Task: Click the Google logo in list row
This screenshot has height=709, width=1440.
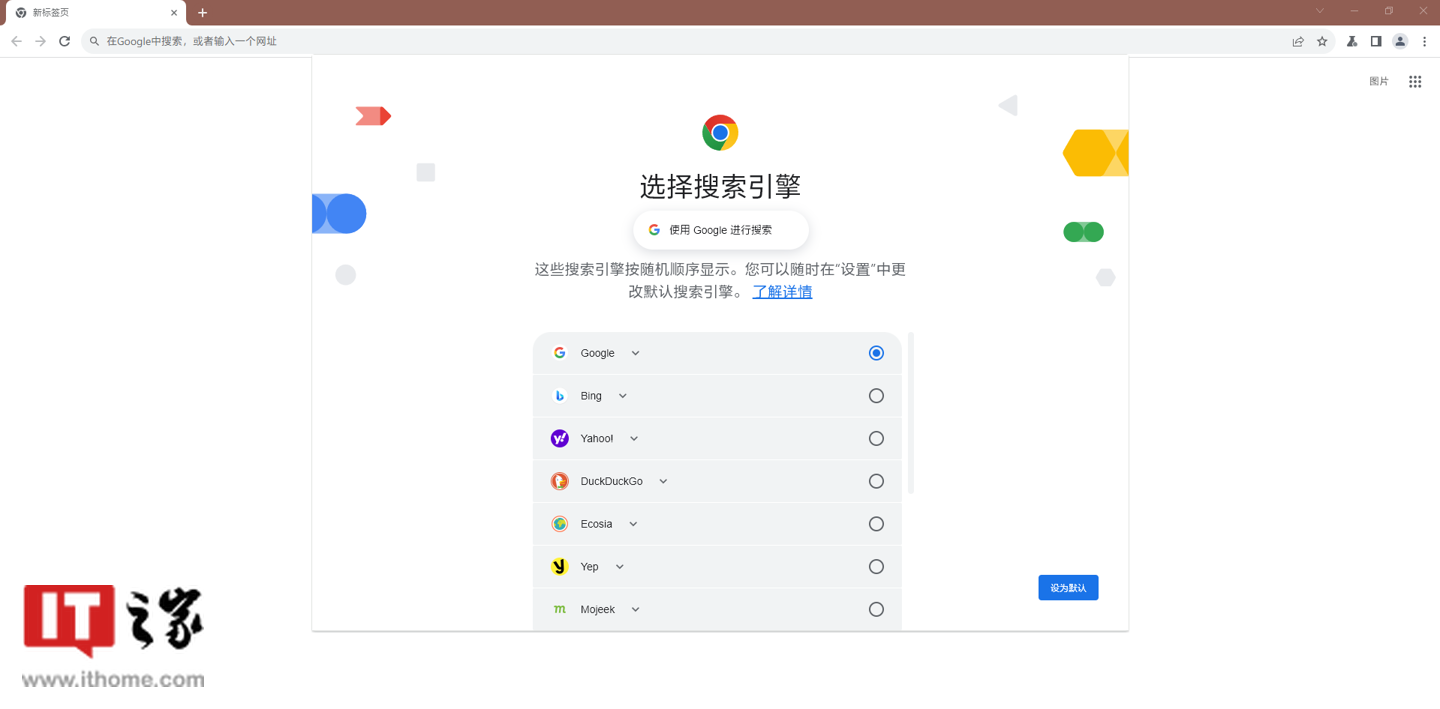Action: tap(560, 353)
